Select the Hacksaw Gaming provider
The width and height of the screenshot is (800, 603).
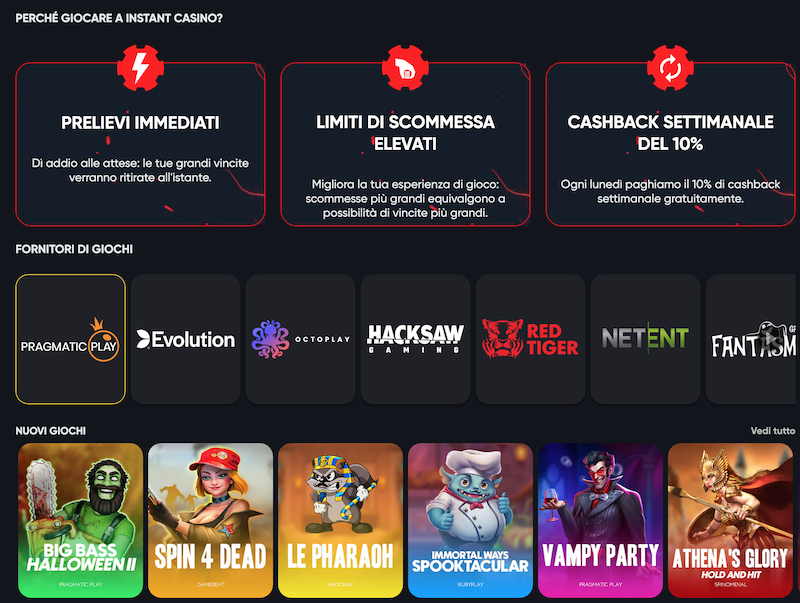tap(416, 339)
